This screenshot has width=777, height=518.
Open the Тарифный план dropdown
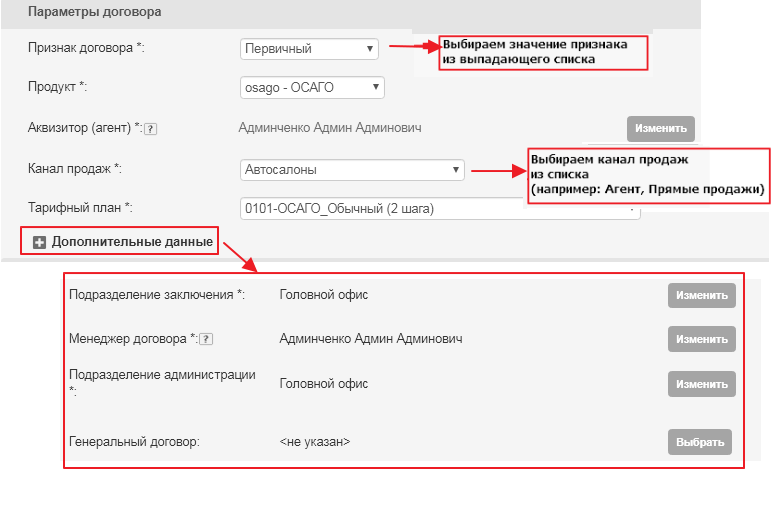click(440, 208)
